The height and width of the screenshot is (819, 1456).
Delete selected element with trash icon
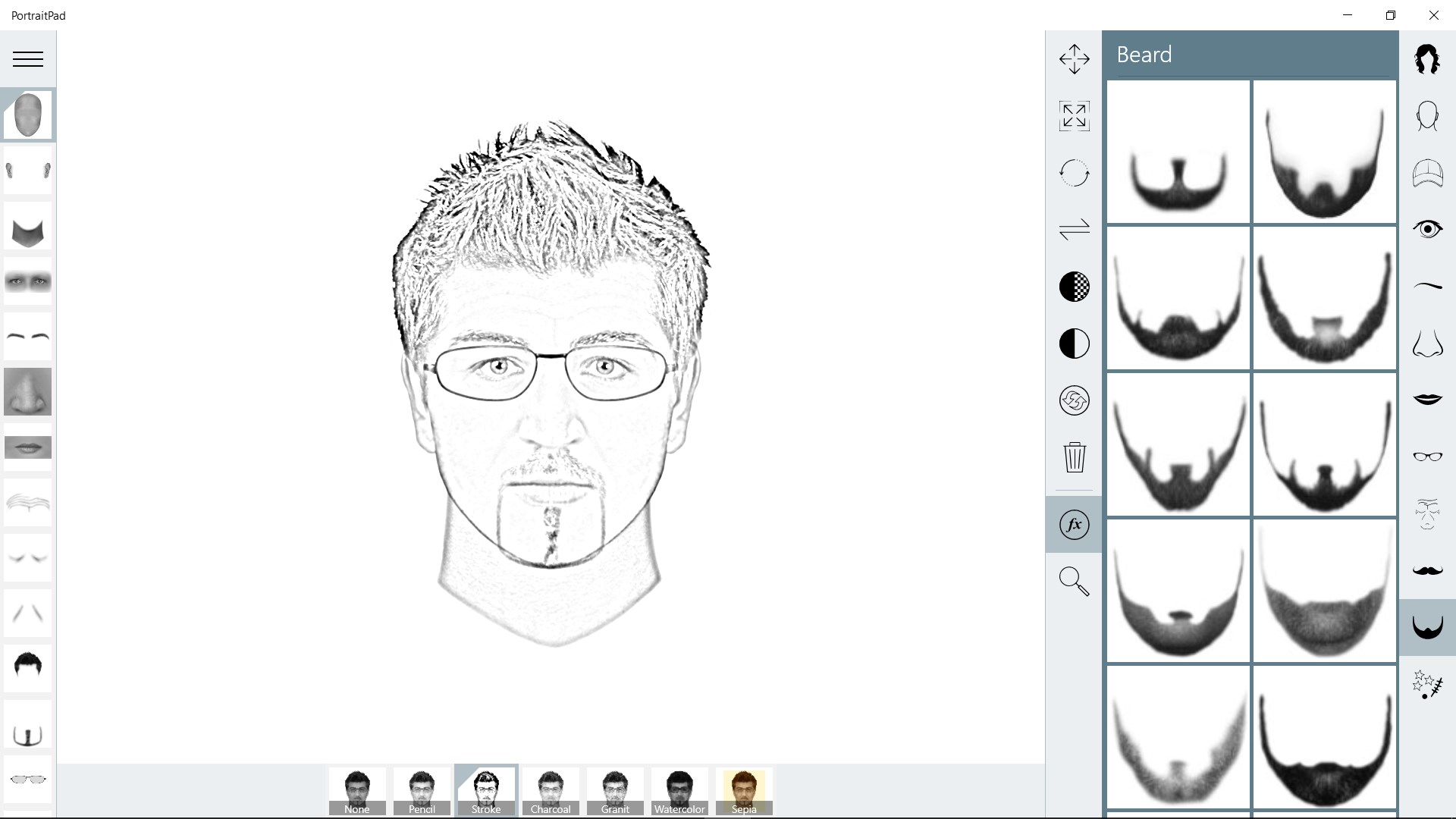point(1074,457)
